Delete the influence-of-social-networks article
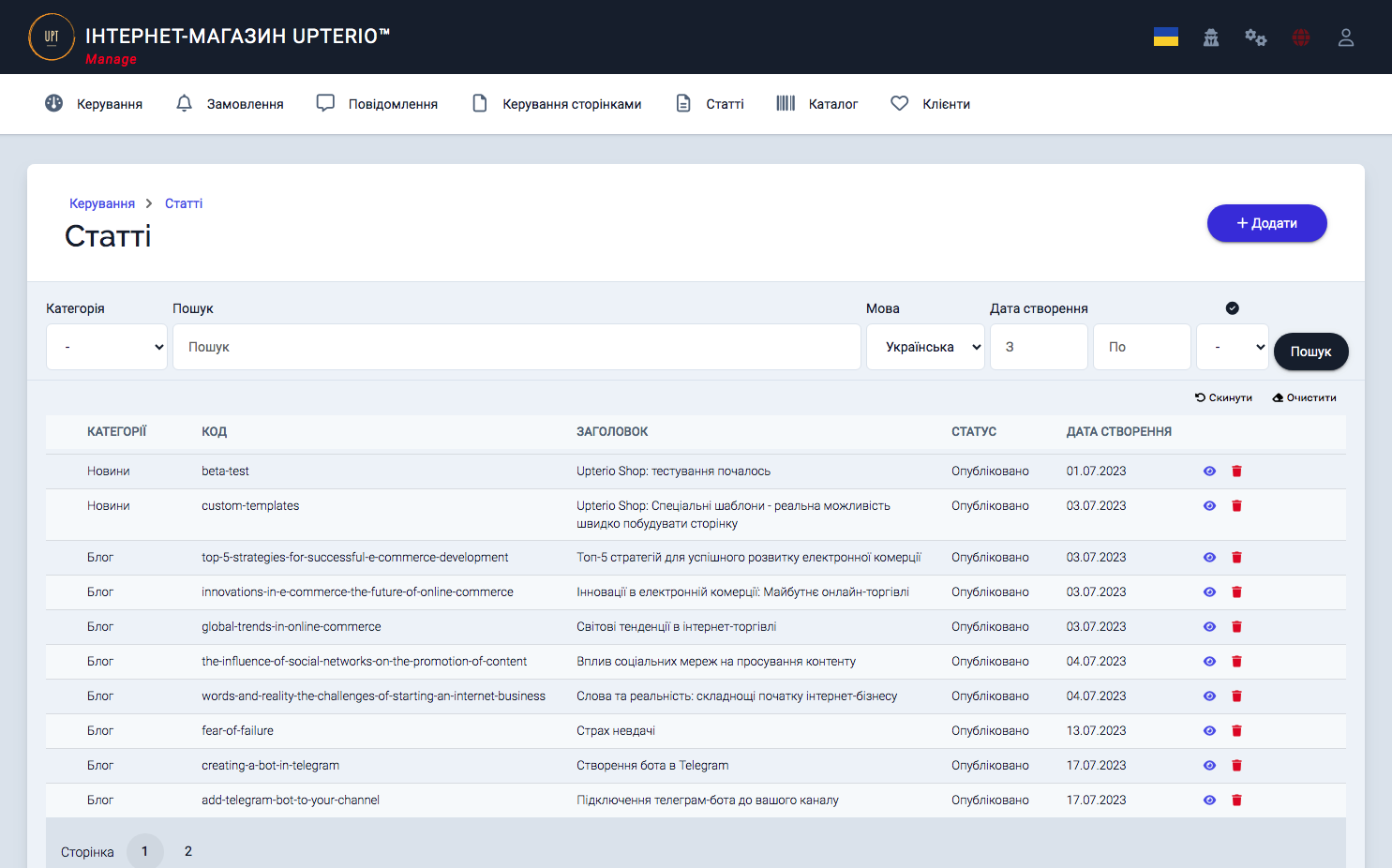 1236,662
